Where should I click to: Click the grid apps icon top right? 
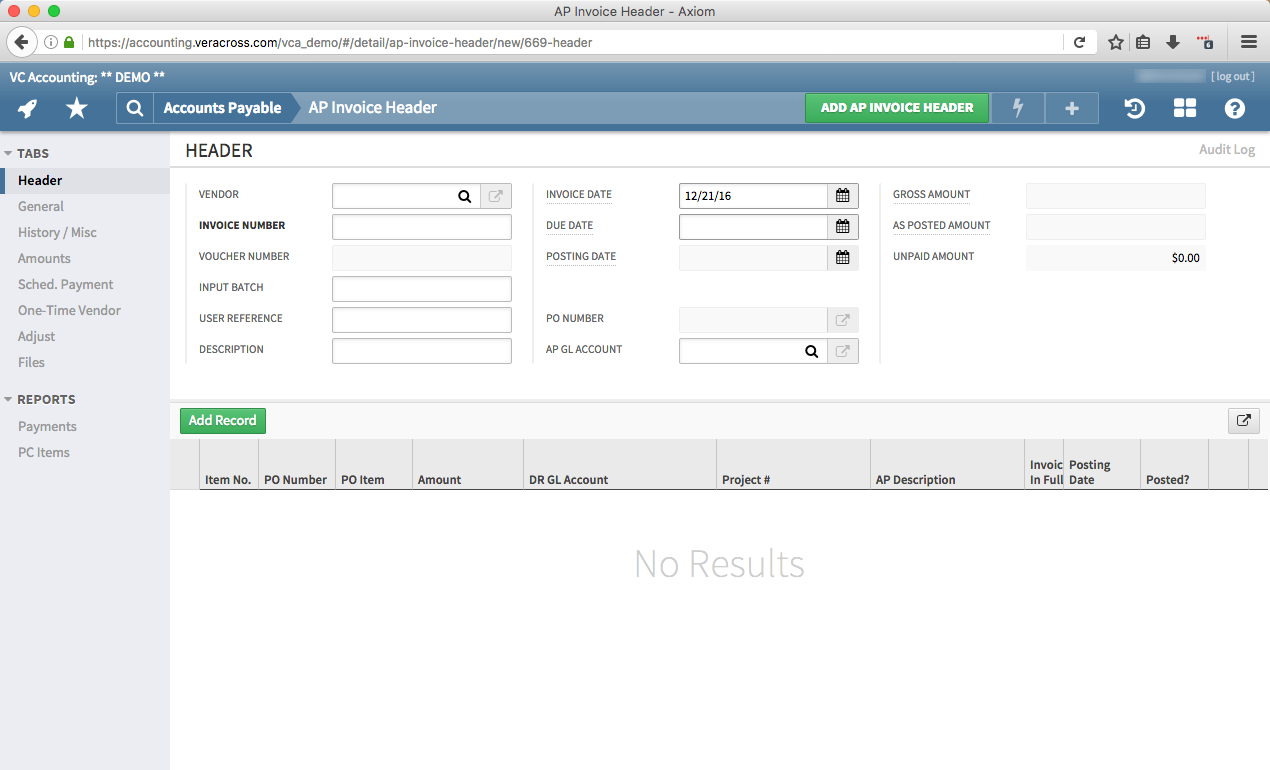coord(1184,108)
